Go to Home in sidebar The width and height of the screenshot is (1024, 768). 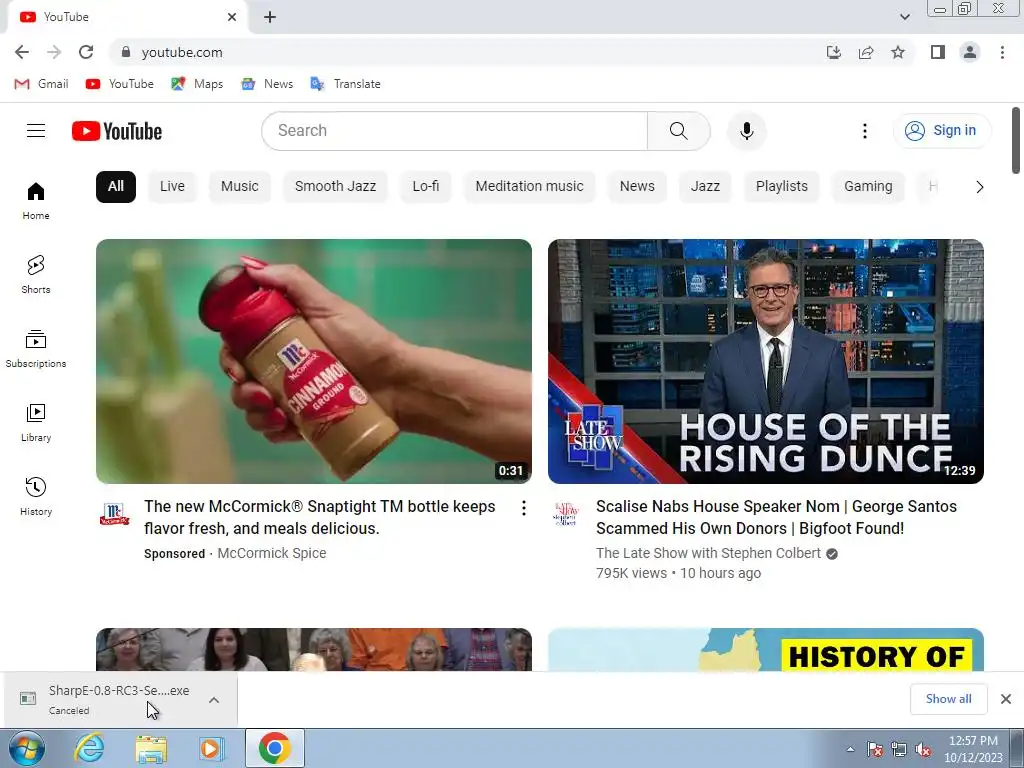coord(36,200)
